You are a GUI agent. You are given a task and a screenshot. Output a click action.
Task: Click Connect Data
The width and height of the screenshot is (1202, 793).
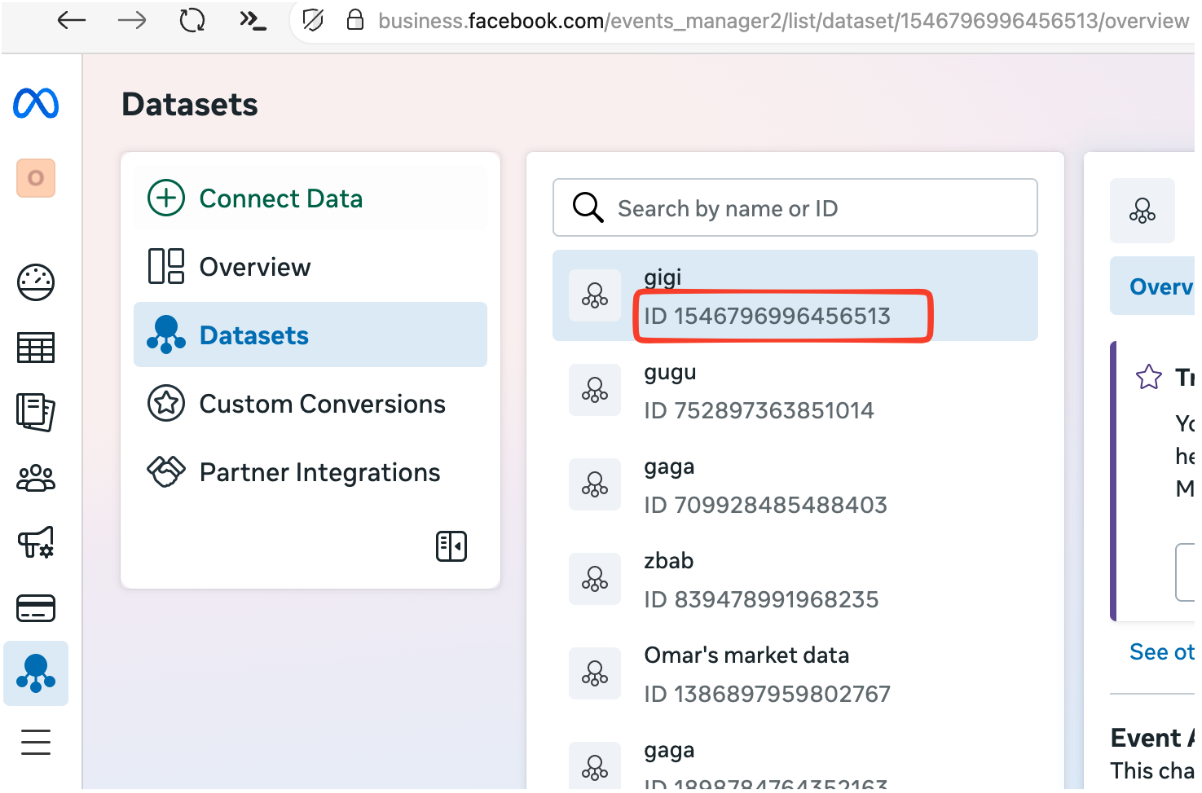coord(280,199)
